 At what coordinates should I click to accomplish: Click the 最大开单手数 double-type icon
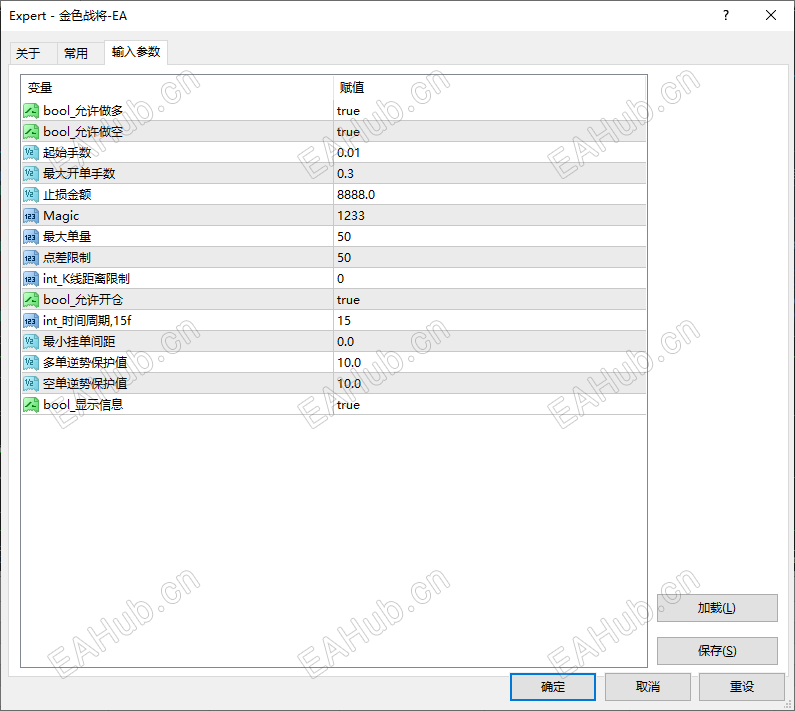tap(31, 174)
